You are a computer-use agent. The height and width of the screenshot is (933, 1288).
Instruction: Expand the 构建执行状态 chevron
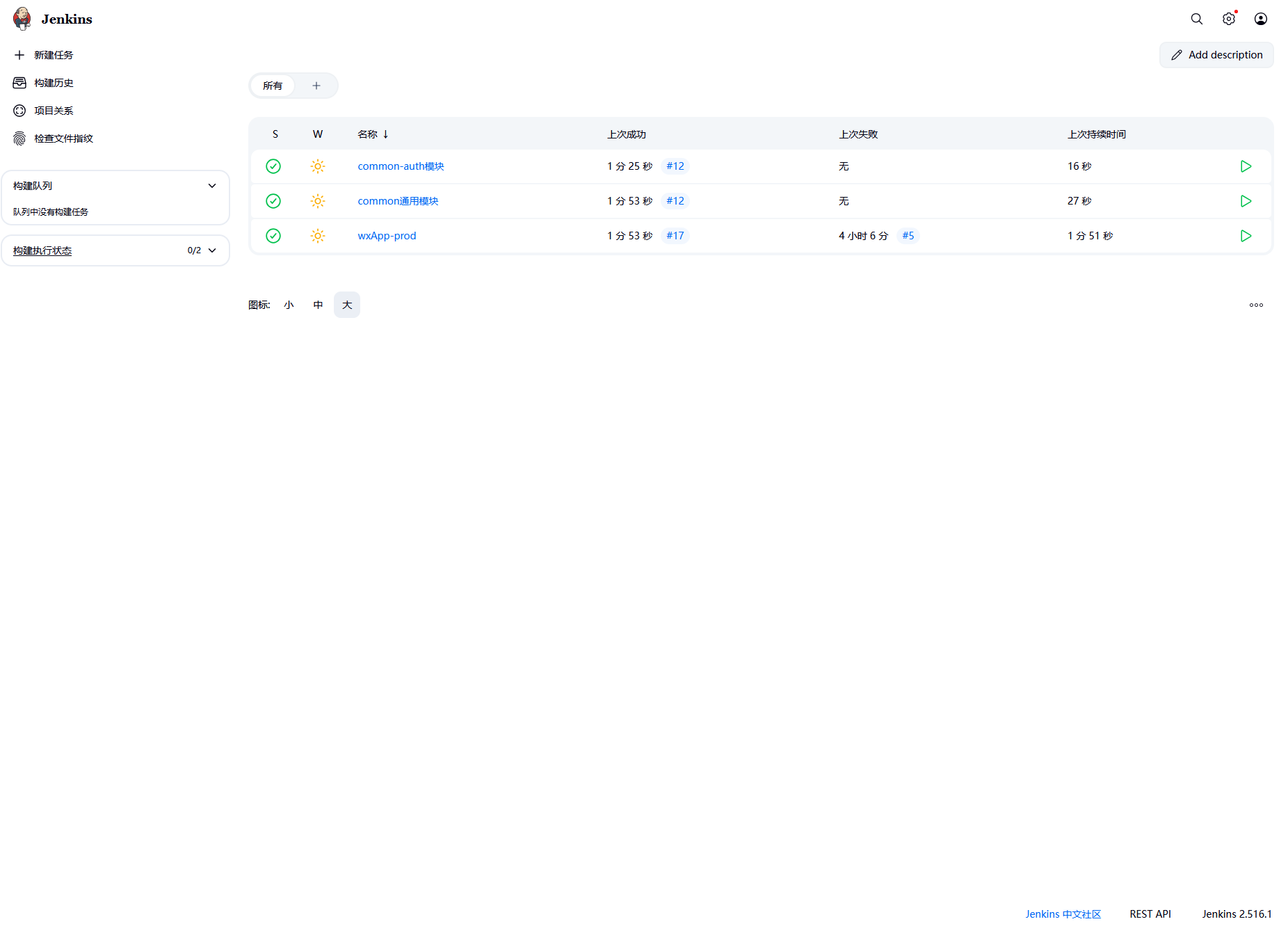[212, 250]
